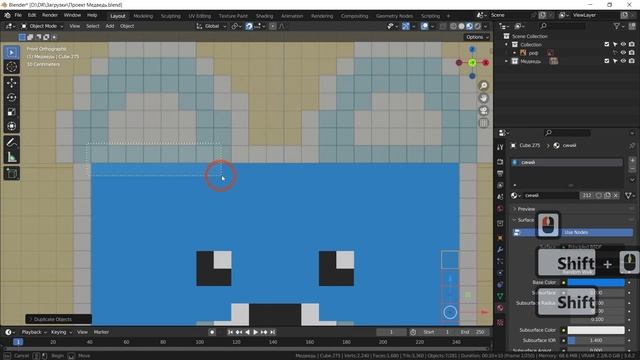Open outliner filter dropdown funnel
640x360 pixels.
619,26
